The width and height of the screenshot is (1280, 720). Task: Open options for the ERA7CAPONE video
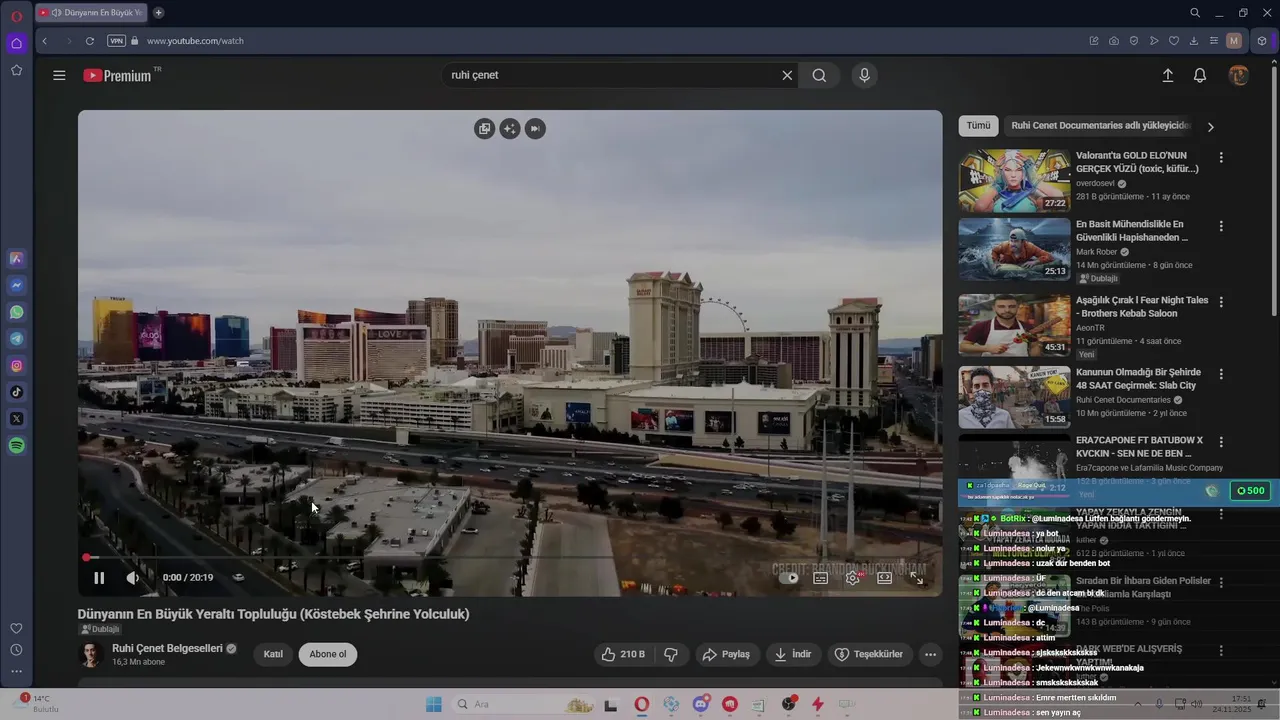pos(1220,442)
